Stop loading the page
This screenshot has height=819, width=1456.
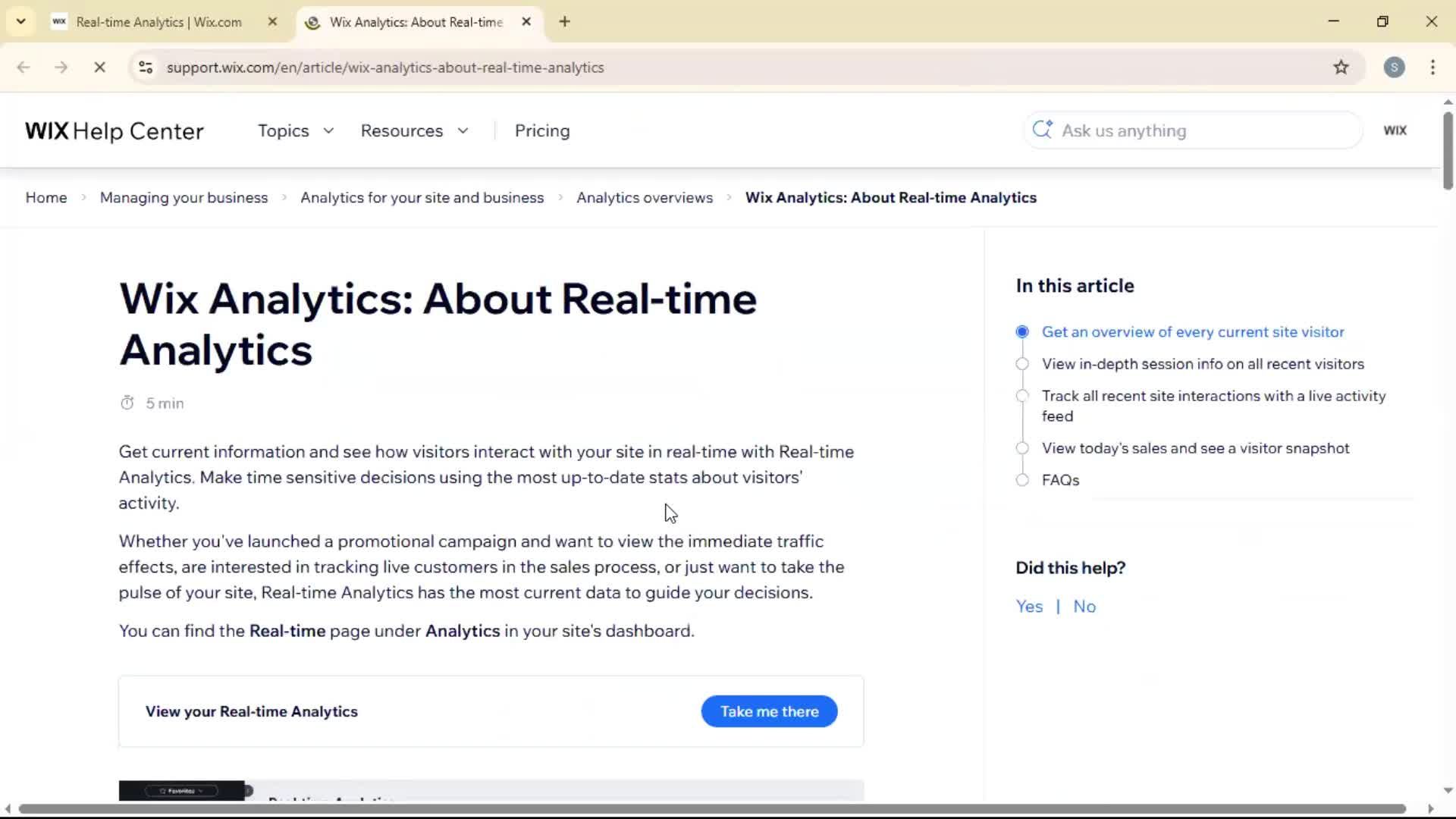[x=99, y=67]
